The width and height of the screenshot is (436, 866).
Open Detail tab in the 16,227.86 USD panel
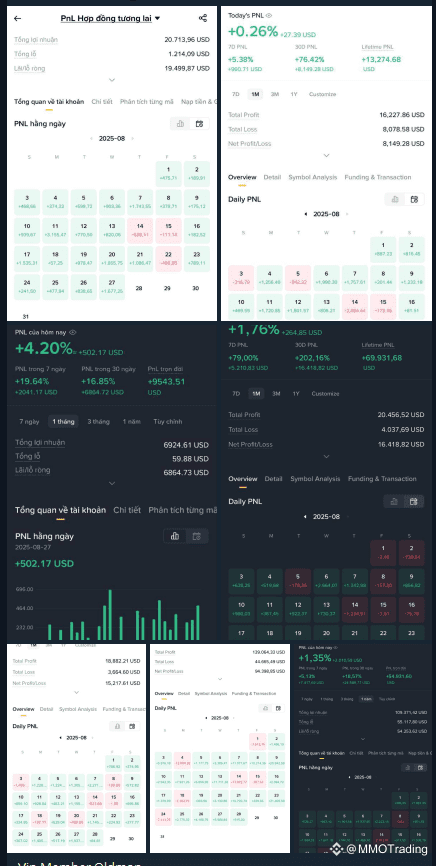pyautogui.click(x=272, y=177)
